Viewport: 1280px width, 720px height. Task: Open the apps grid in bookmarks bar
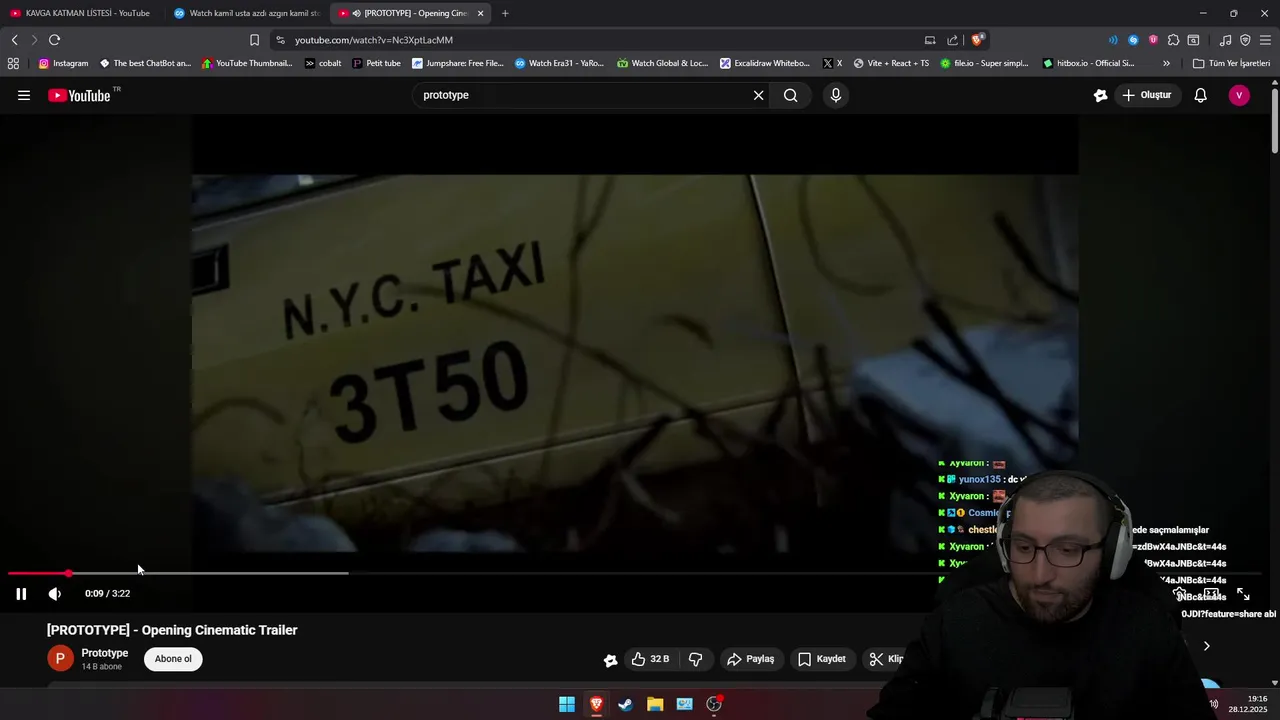coord(13,63)
